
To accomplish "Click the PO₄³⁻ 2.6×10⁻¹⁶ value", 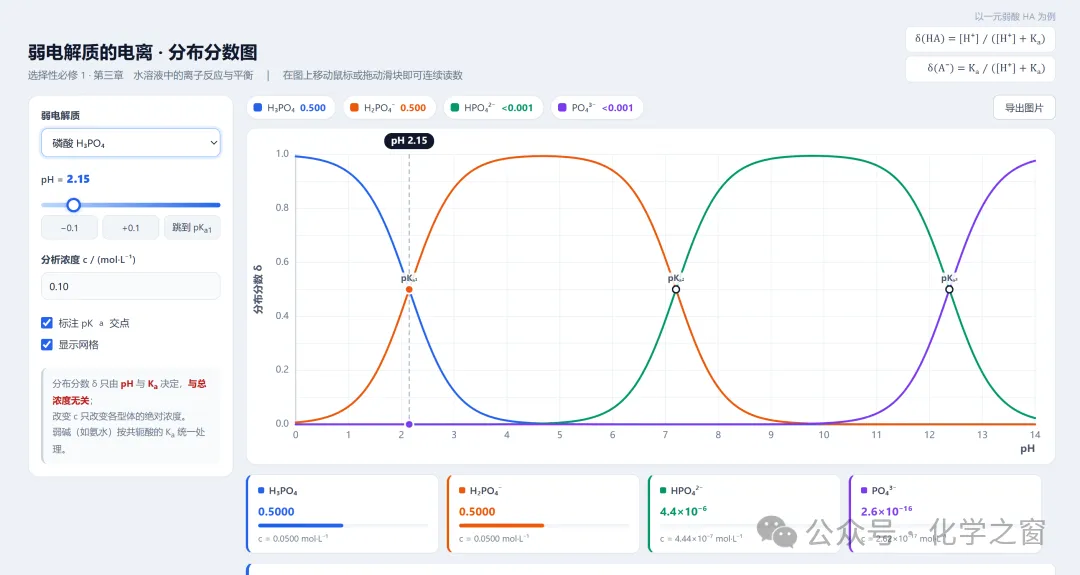I will click(886, 511).
